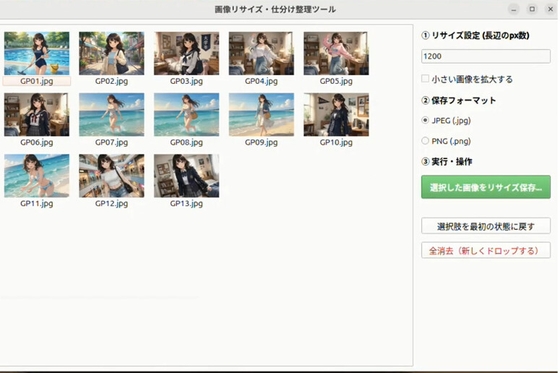Screen dimensions: 560x373
Task: Click the GP04.jpg filename label
Action: tap(261, 81)
